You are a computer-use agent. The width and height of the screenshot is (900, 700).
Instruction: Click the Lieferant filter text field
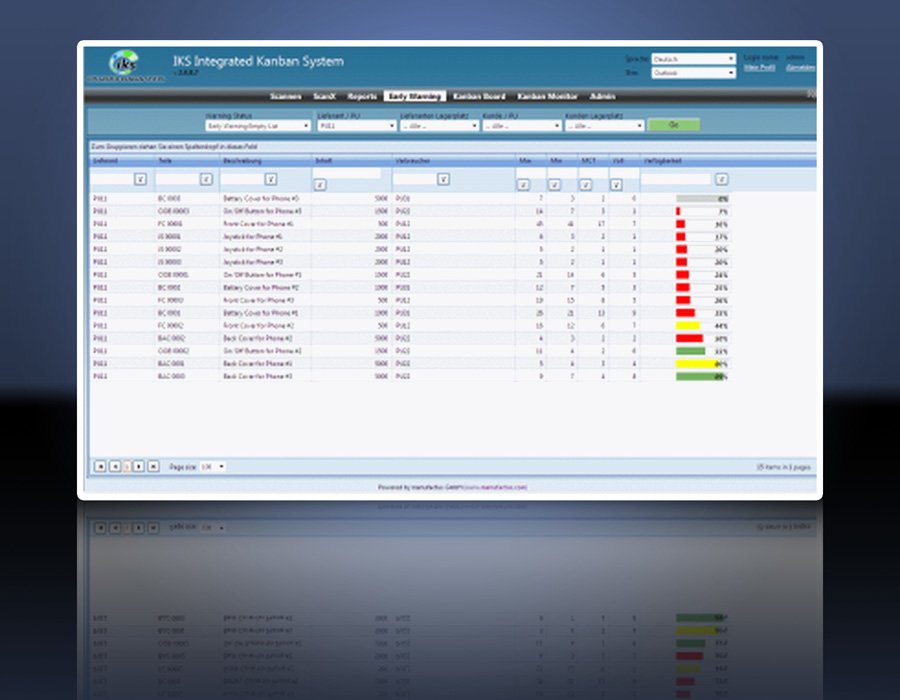click(x=112, y=180)
